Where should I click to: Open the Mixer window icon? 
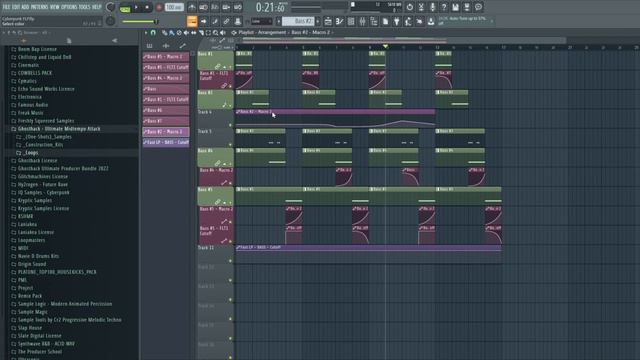[x=362, y=21]
